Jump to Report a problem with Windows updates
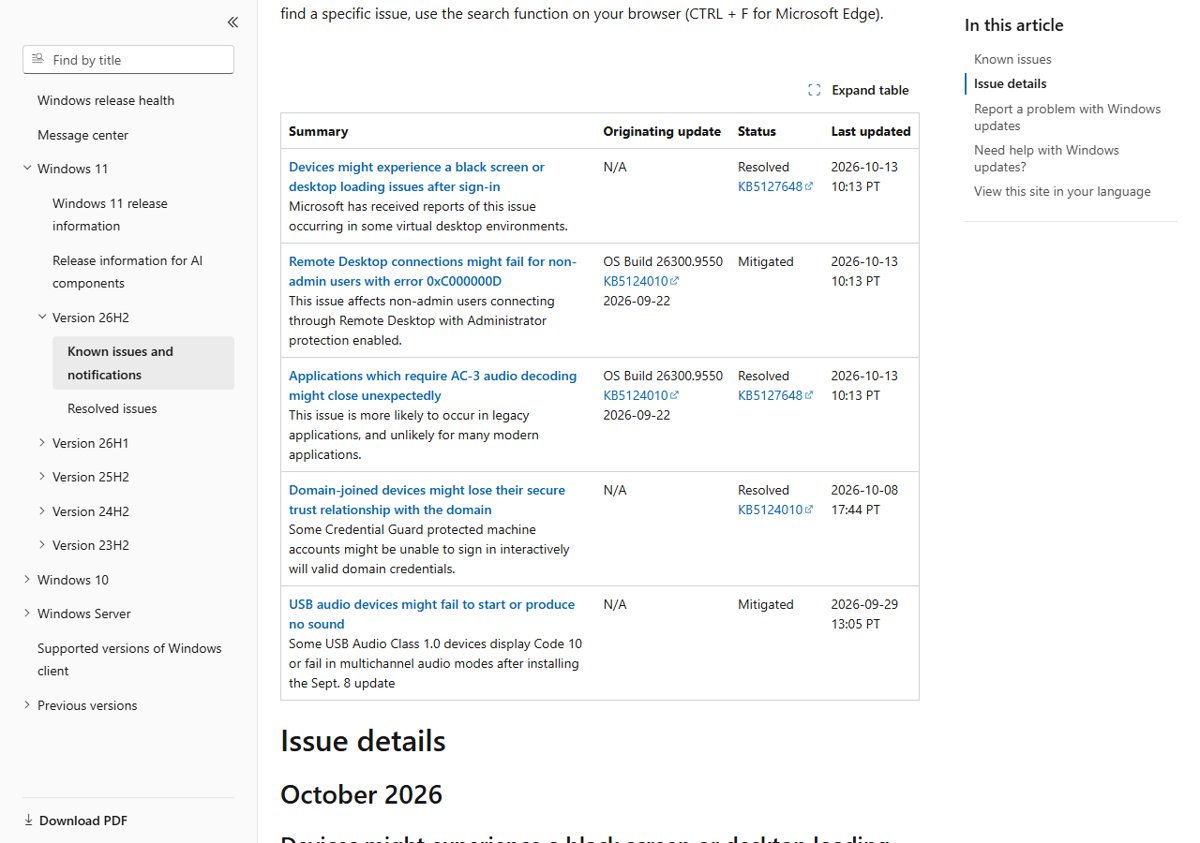The width and height of the screenshot is (1200, 843). (1067, 117)
